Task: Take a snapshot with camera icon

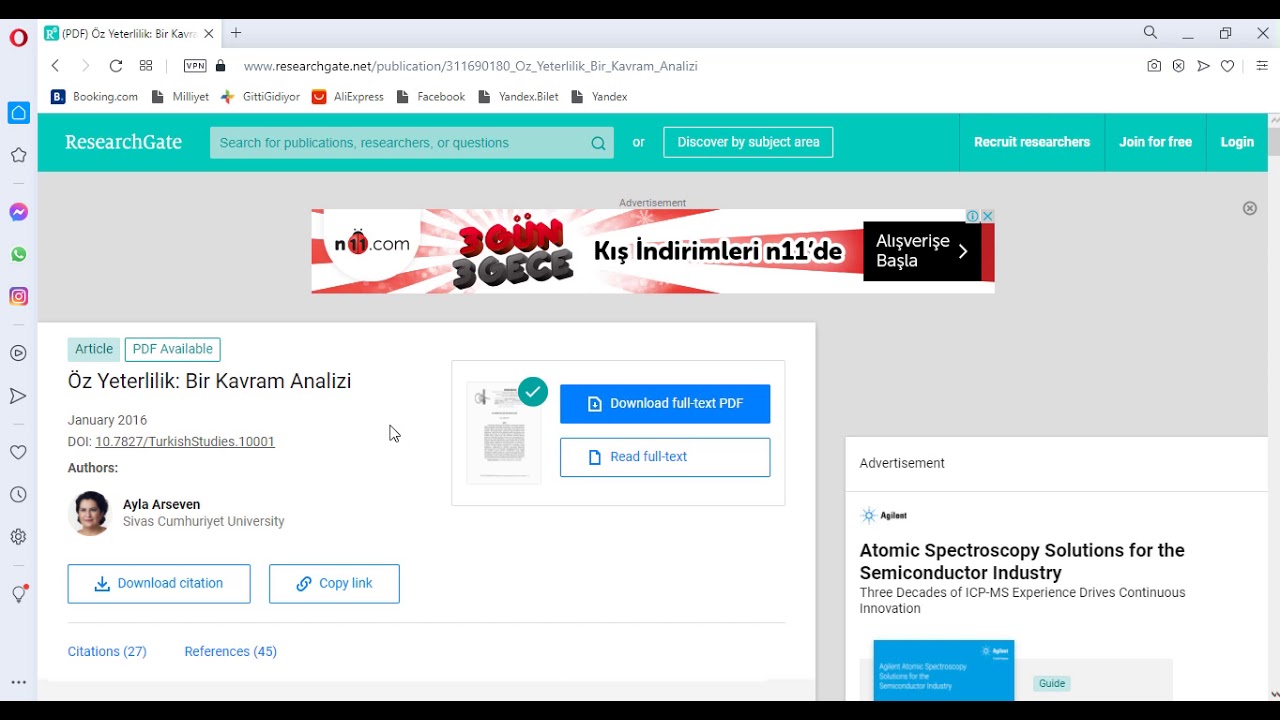Action: 1154,66
